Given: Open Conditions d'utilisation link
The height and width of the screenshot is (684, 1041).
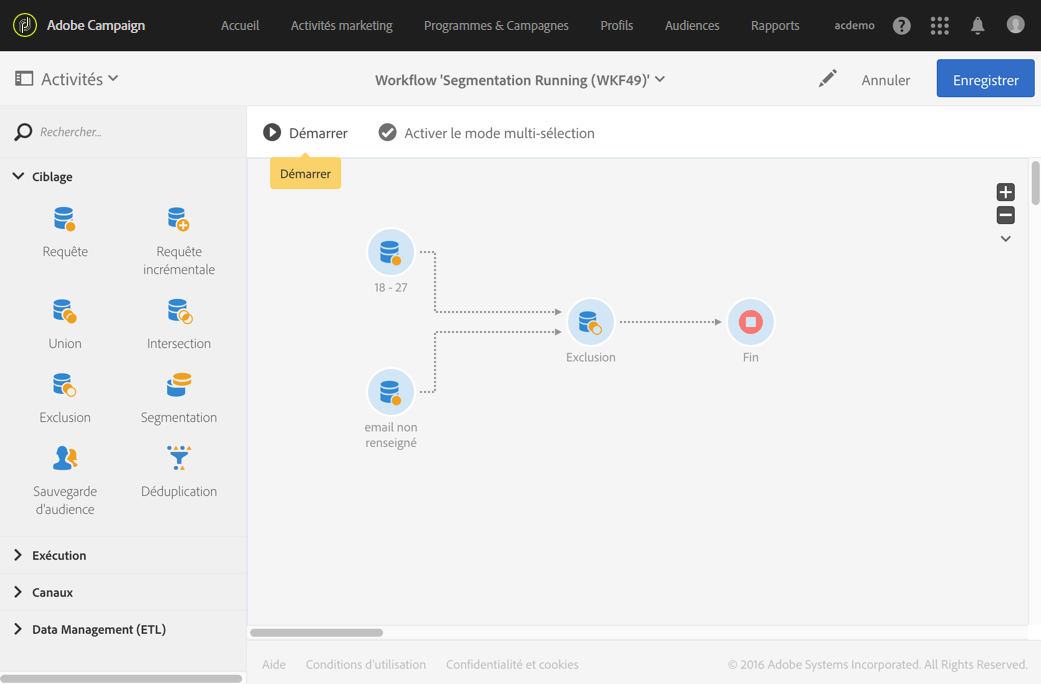Looking at the screenshot, I should tap(366, 664).
